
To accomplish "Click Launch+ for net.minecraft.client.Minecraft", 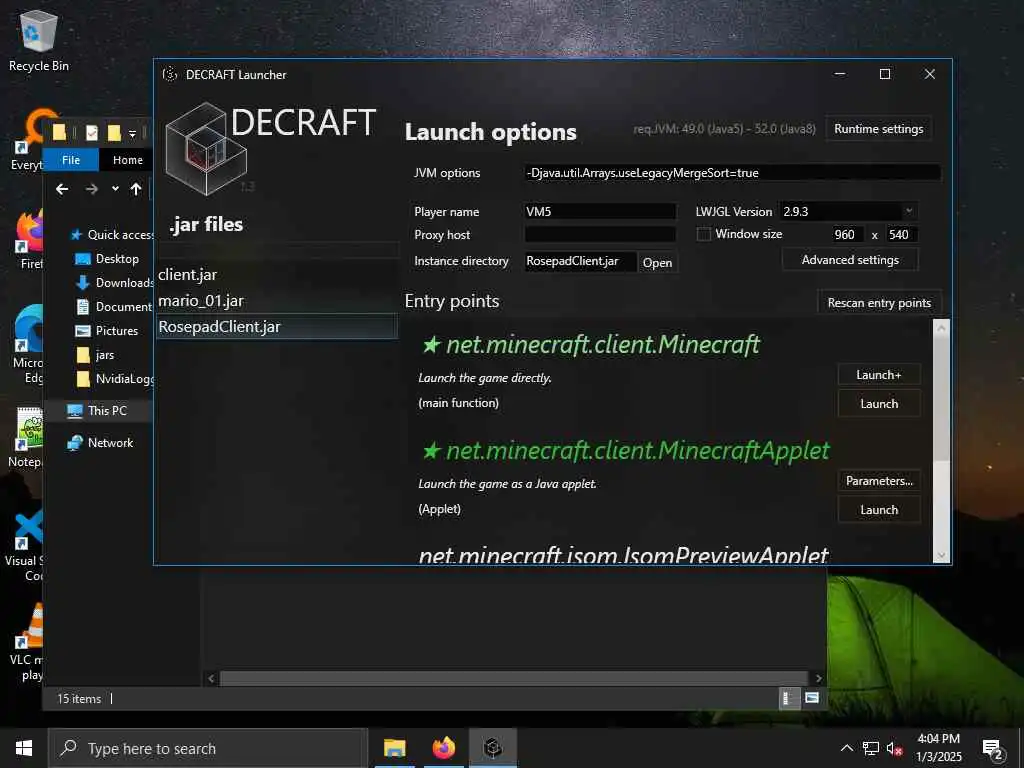I will 879,375.
